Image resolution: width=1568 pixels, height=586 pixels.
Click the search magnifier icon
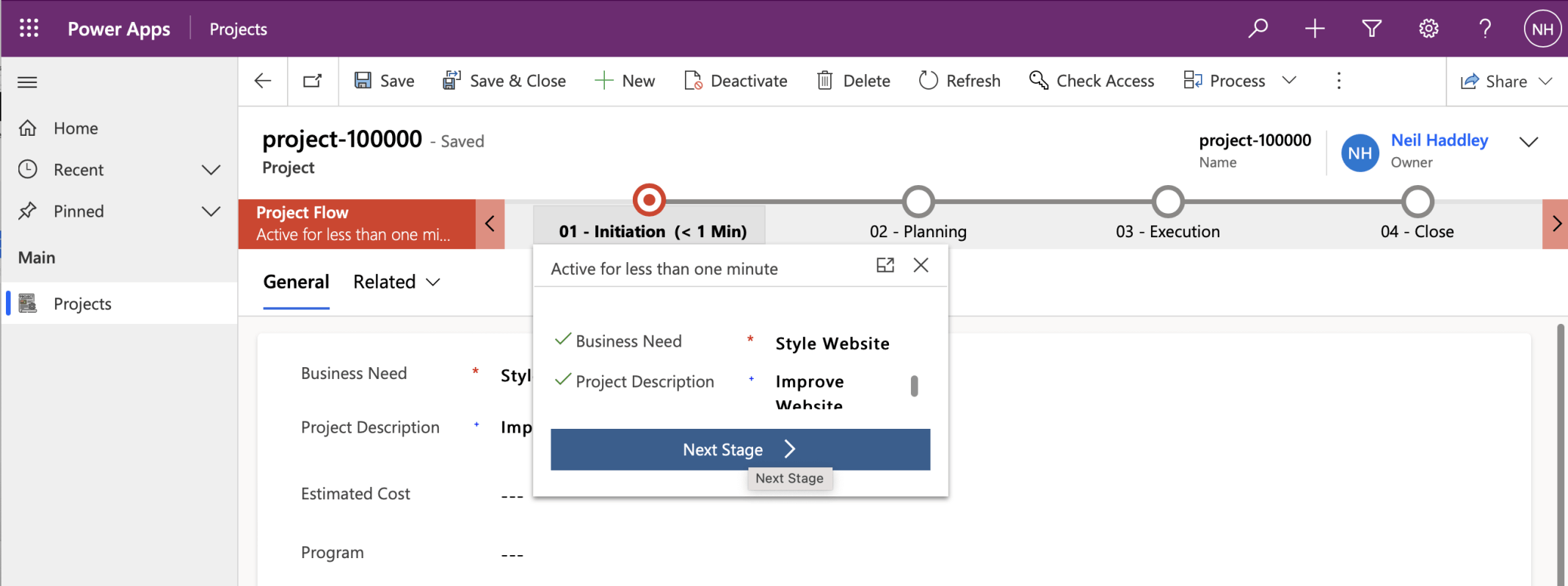tap(1258, 29)
